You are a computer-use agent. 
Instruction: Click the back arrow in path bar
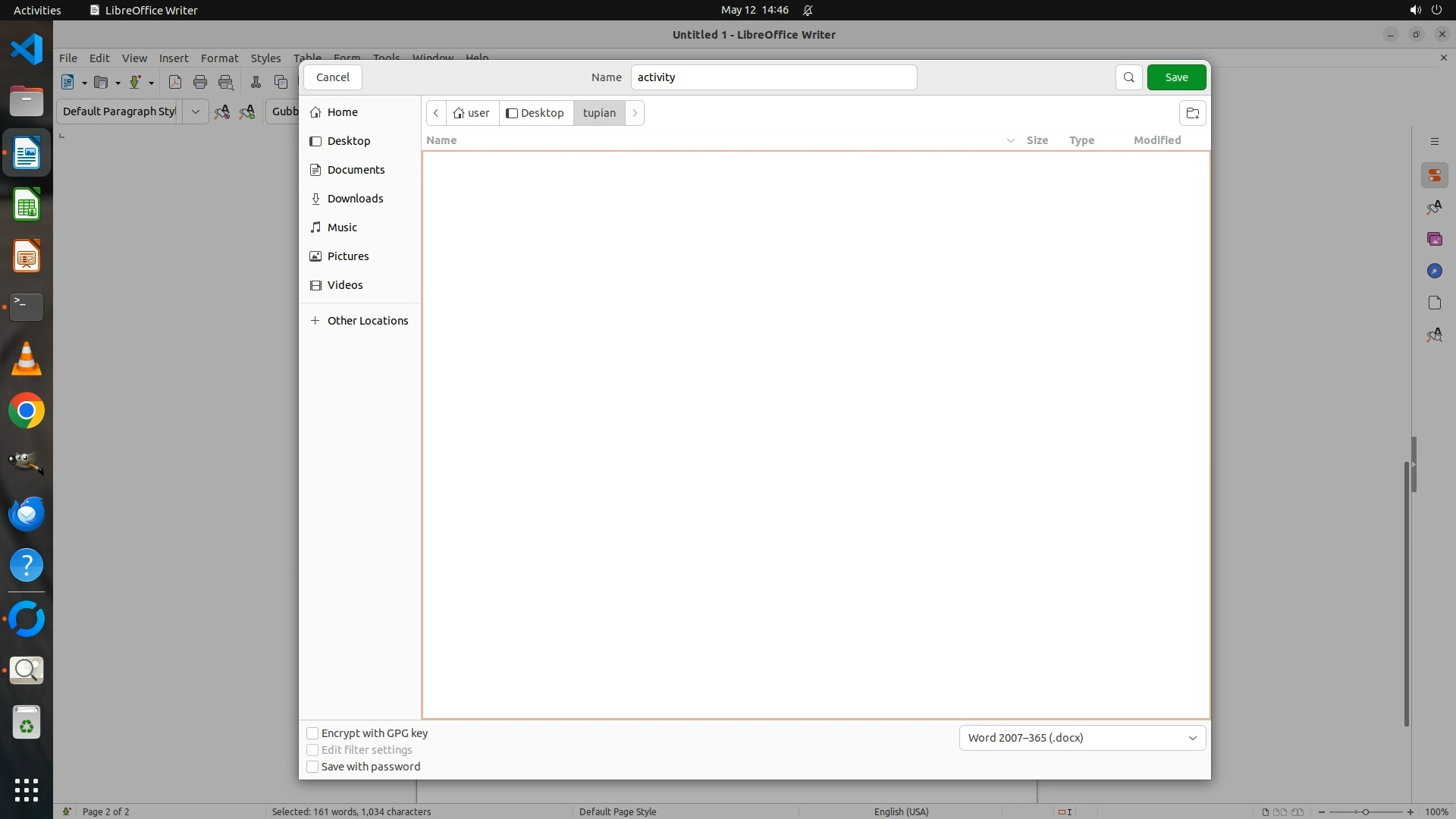pyautogui.click(x=436, y=113)
